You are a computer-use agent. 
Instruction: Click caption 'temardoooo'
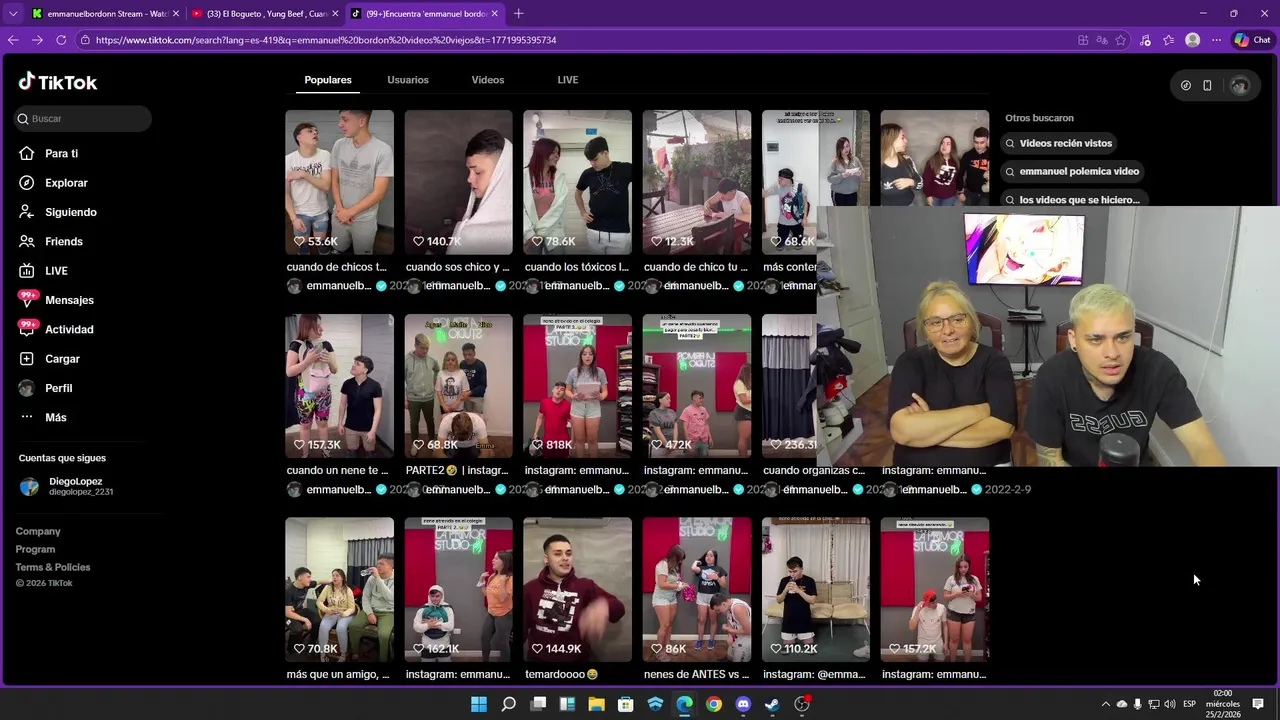click(x=562, y=675)
